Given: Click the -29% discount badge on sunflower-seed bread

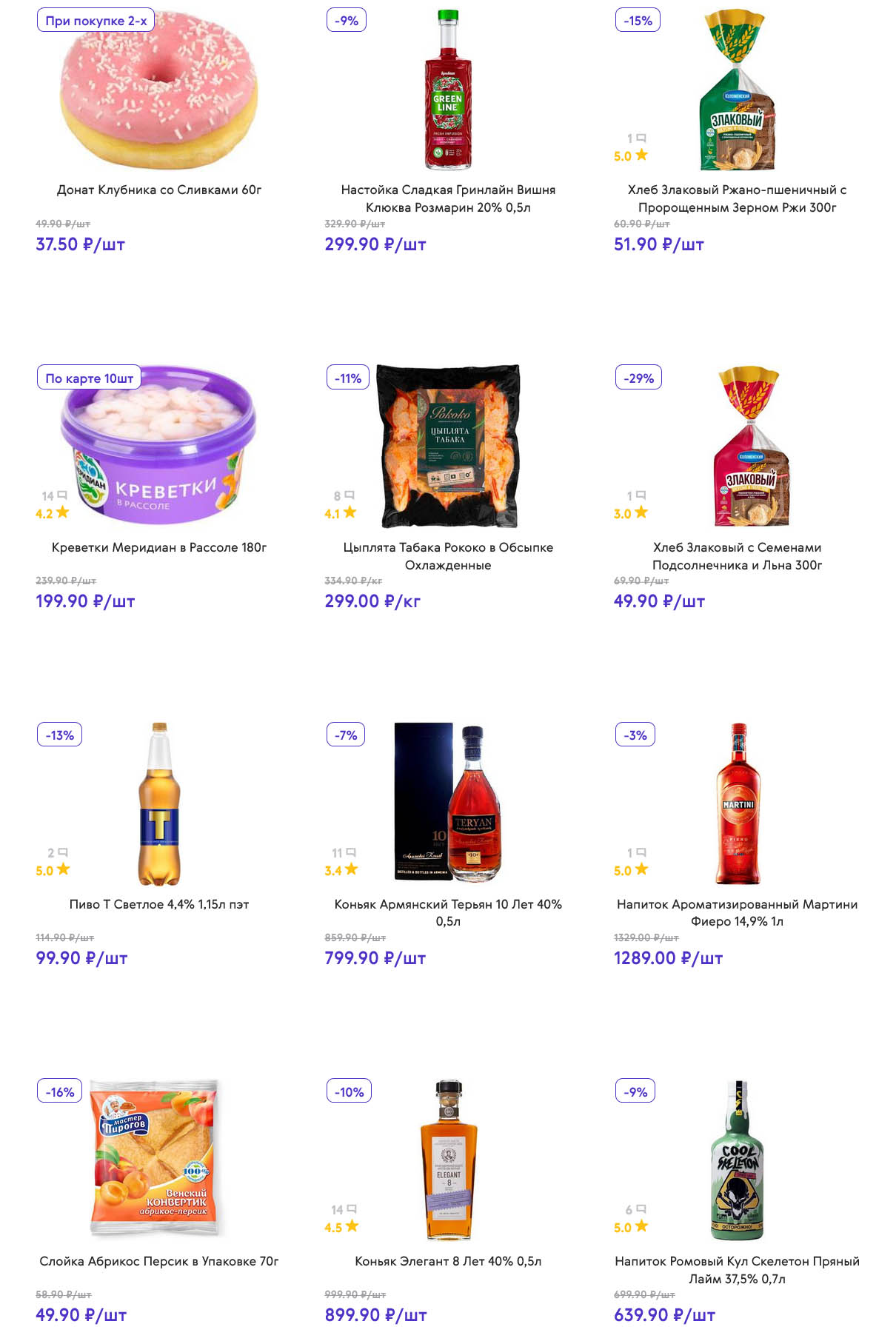Looking at the screenshot, I should (638, 378).
